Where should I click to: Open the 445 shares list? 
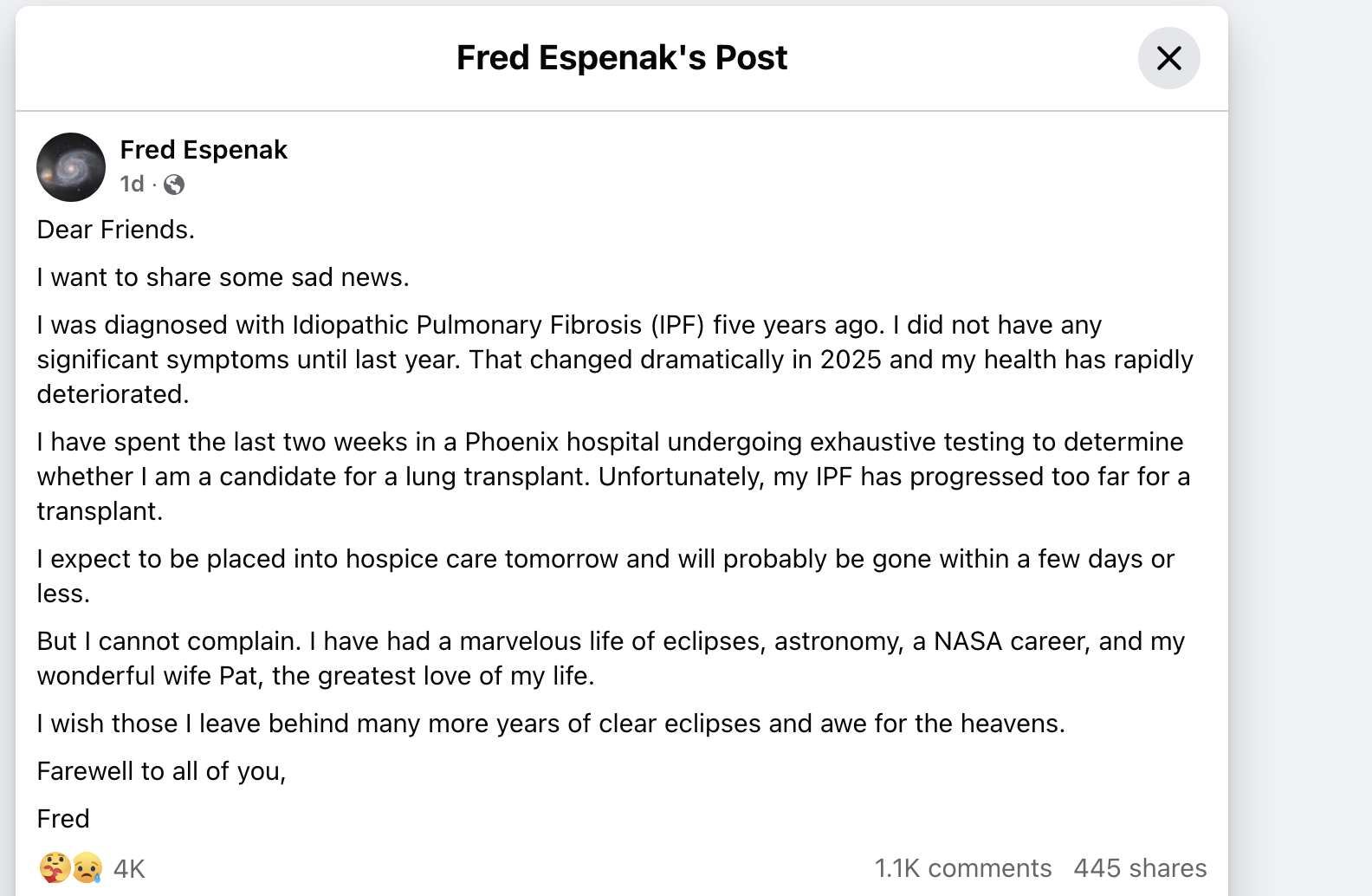(x=1140, y=868)
